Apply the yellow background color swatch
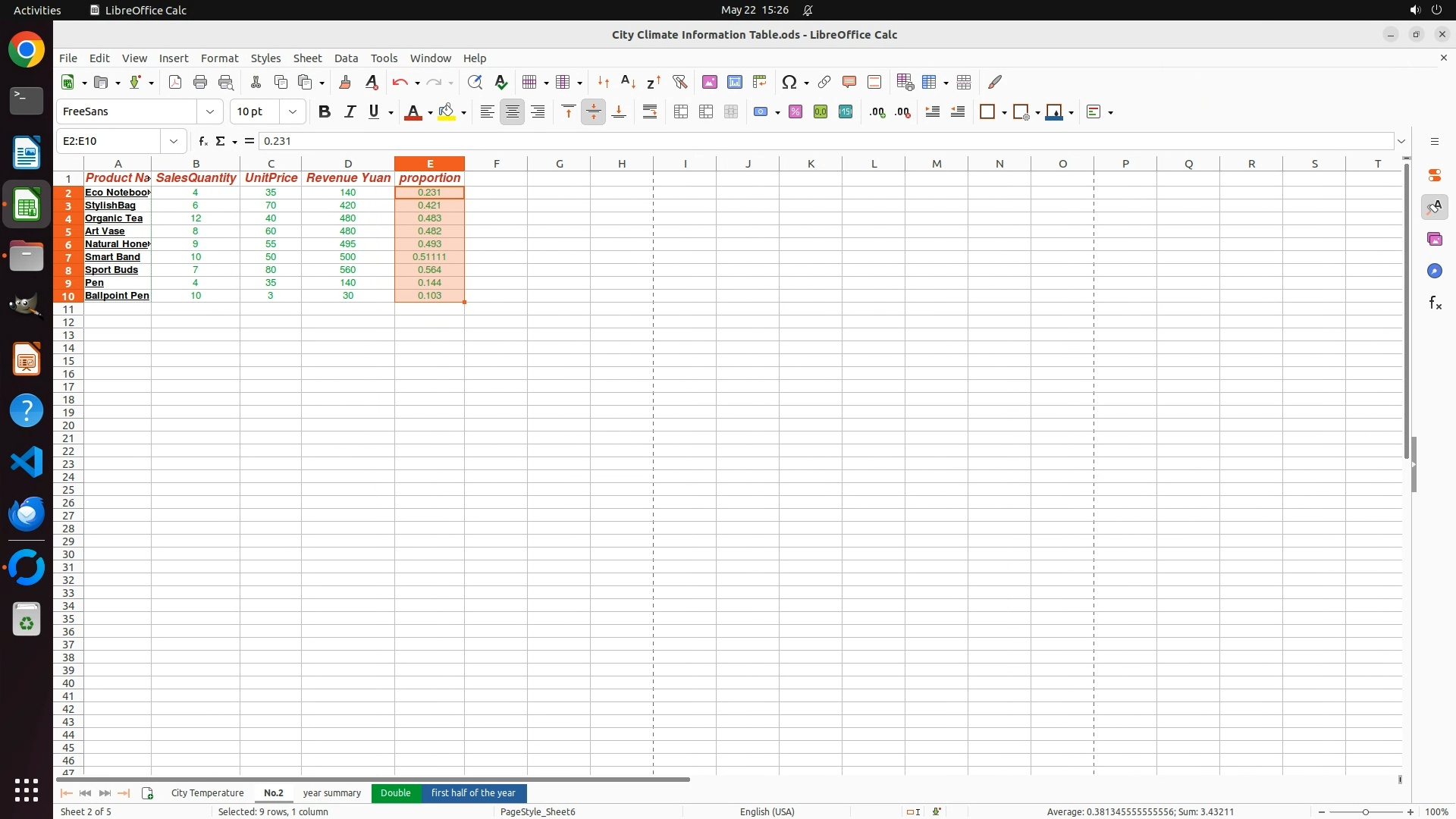Screen dimensions: 1456x819 pyautogui.click(x=447, y=112)
